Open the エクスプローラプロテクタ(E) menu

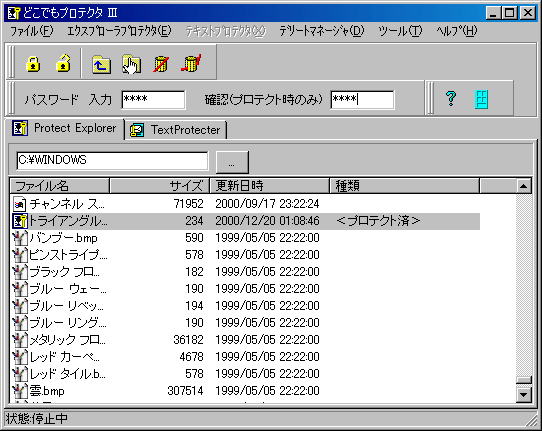pos(119,31)
